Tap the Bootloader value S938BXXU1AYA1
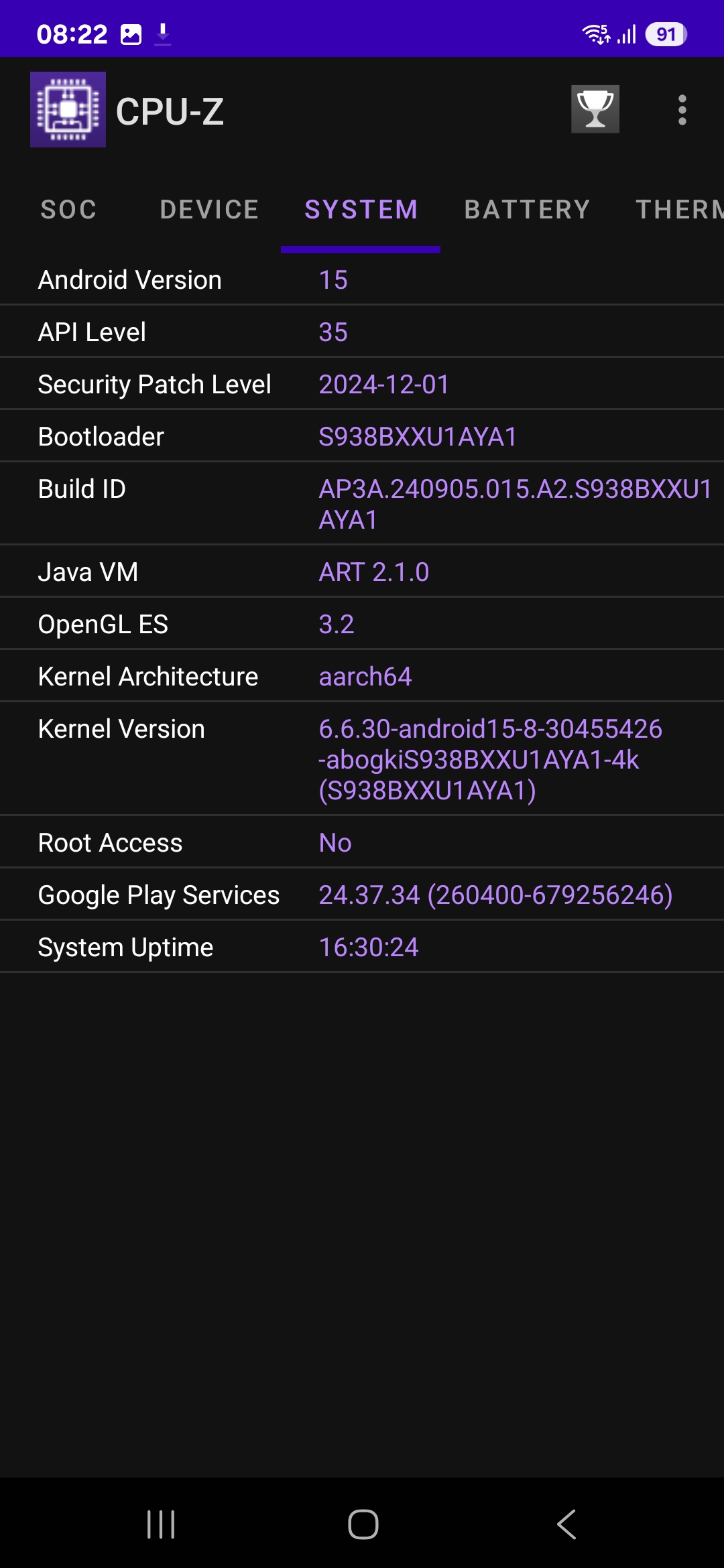724x1568 pixels. click(x=417, y=437)
